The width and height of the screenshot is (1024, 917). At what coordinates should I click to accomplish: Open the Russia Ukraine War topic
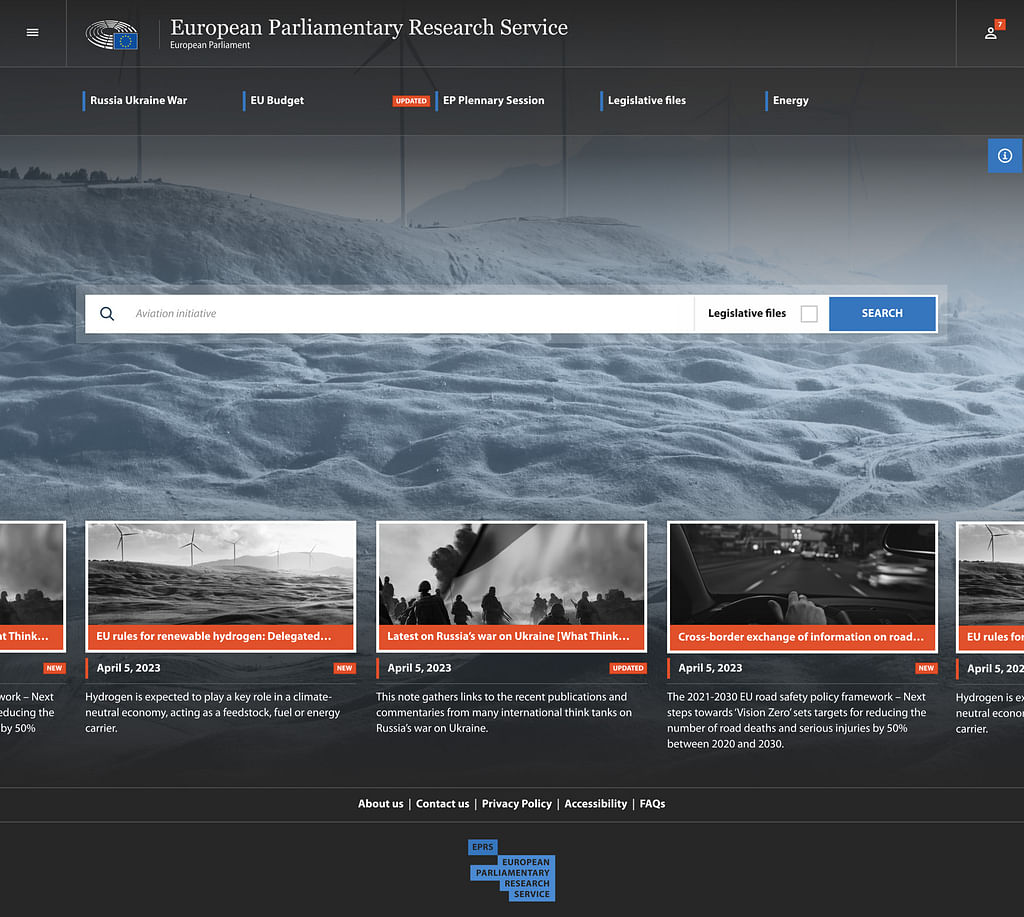tap(138, 101)
